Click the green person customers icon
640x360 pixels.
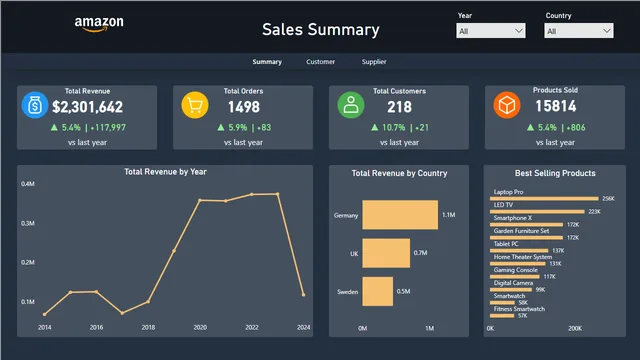click(x=351, y=105)
